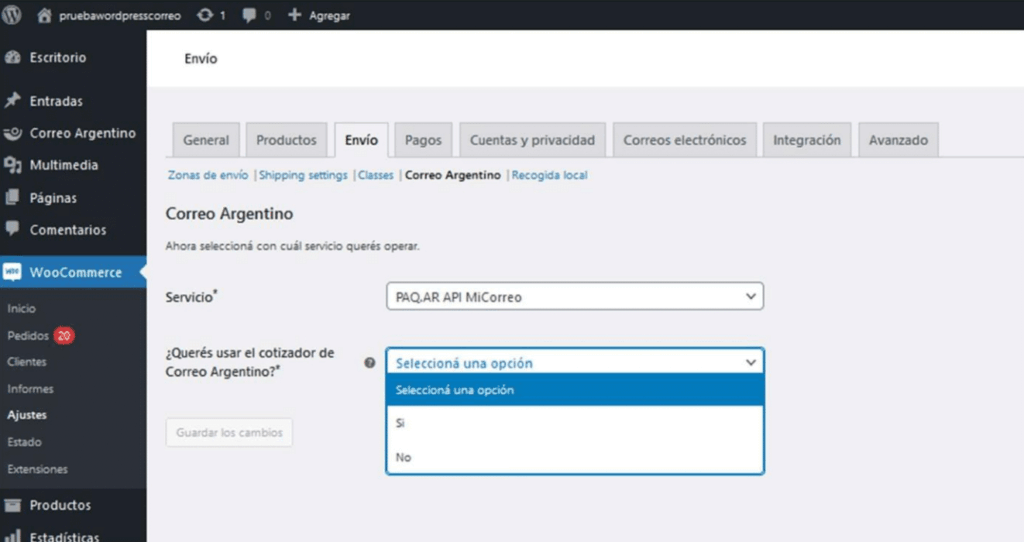
Task: Switch to the Productos settings tab
Action: tap(286, 140)
